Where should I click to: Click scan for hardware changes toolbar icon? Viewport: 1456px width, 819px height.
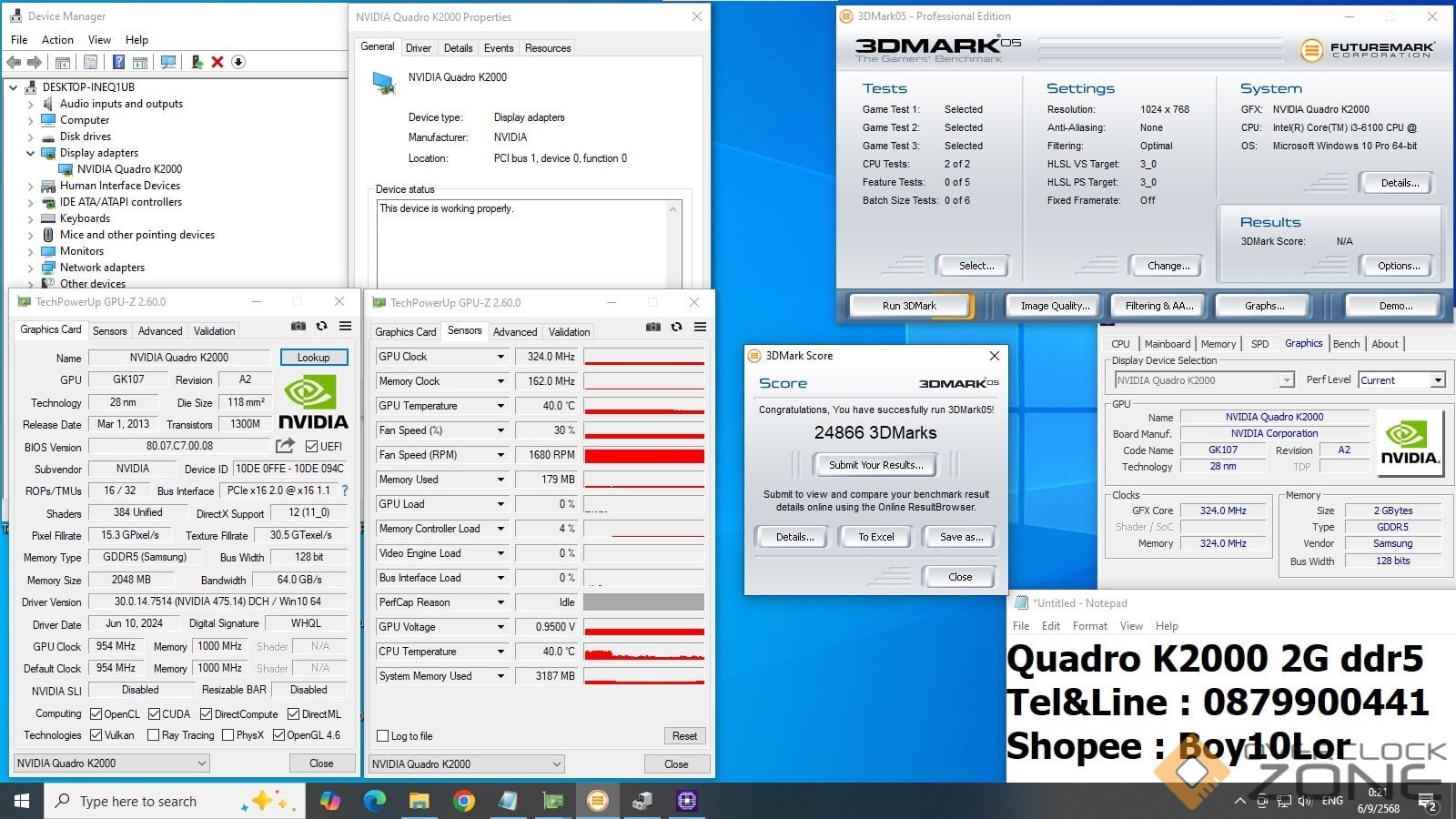[168, 62]
